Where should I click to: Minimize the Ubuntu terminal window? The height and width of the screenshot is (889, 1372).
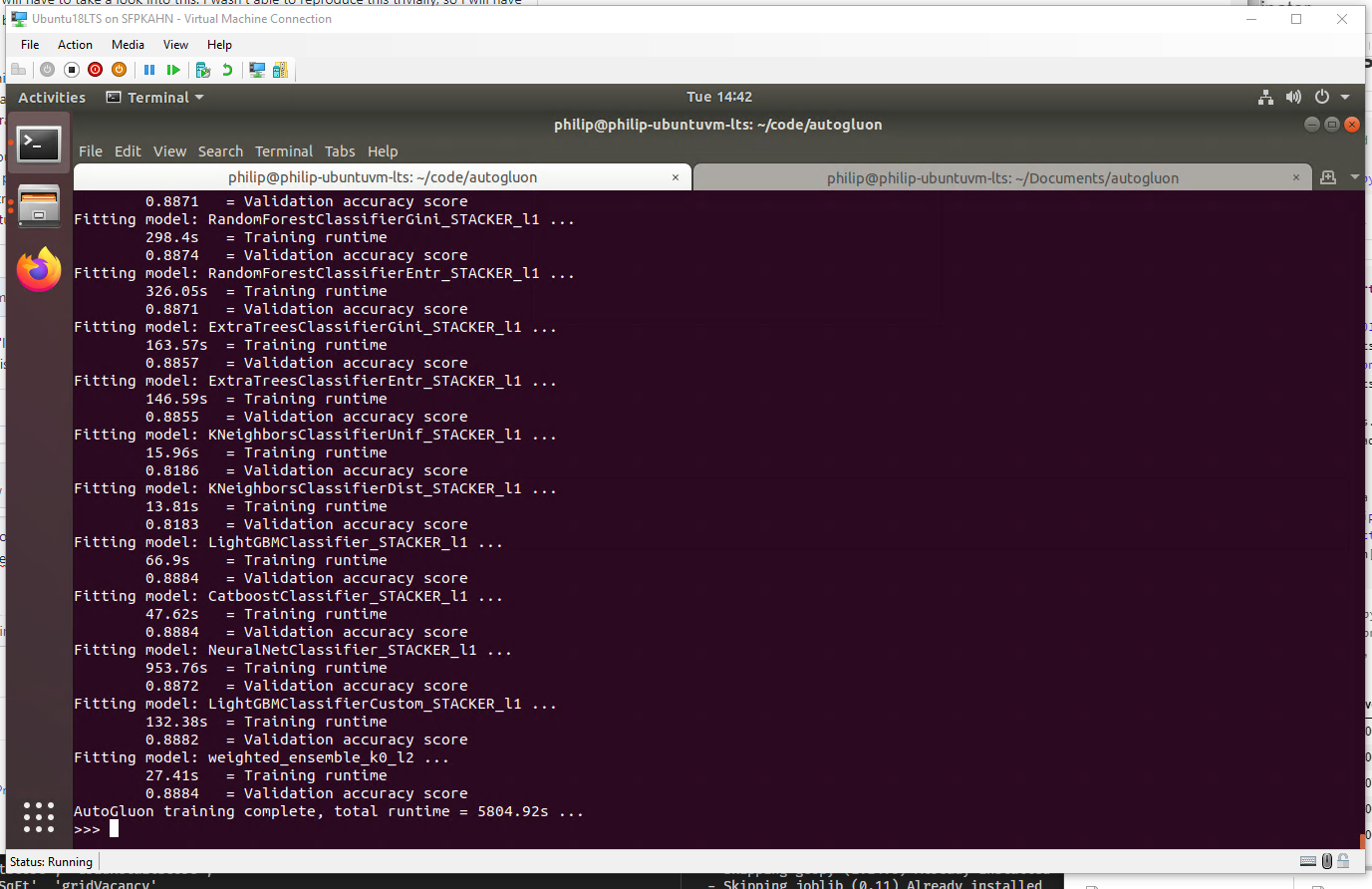coord(1312,125)
